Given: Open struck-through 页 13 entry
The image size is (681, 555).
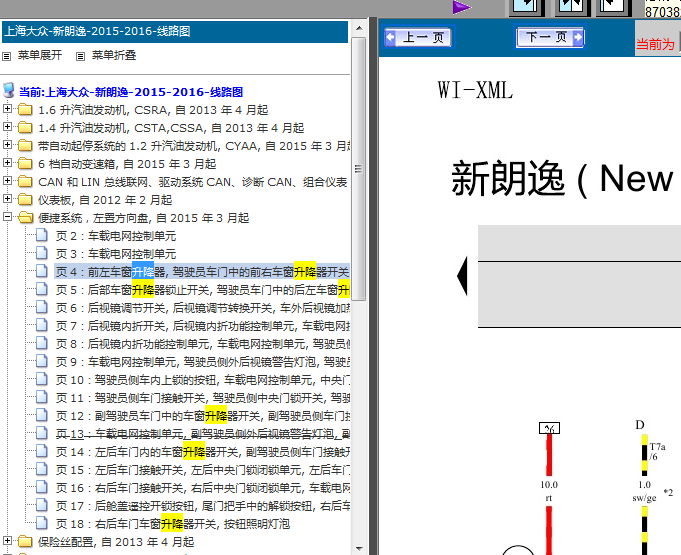Looking at the screenshot, I should (202, 434).
